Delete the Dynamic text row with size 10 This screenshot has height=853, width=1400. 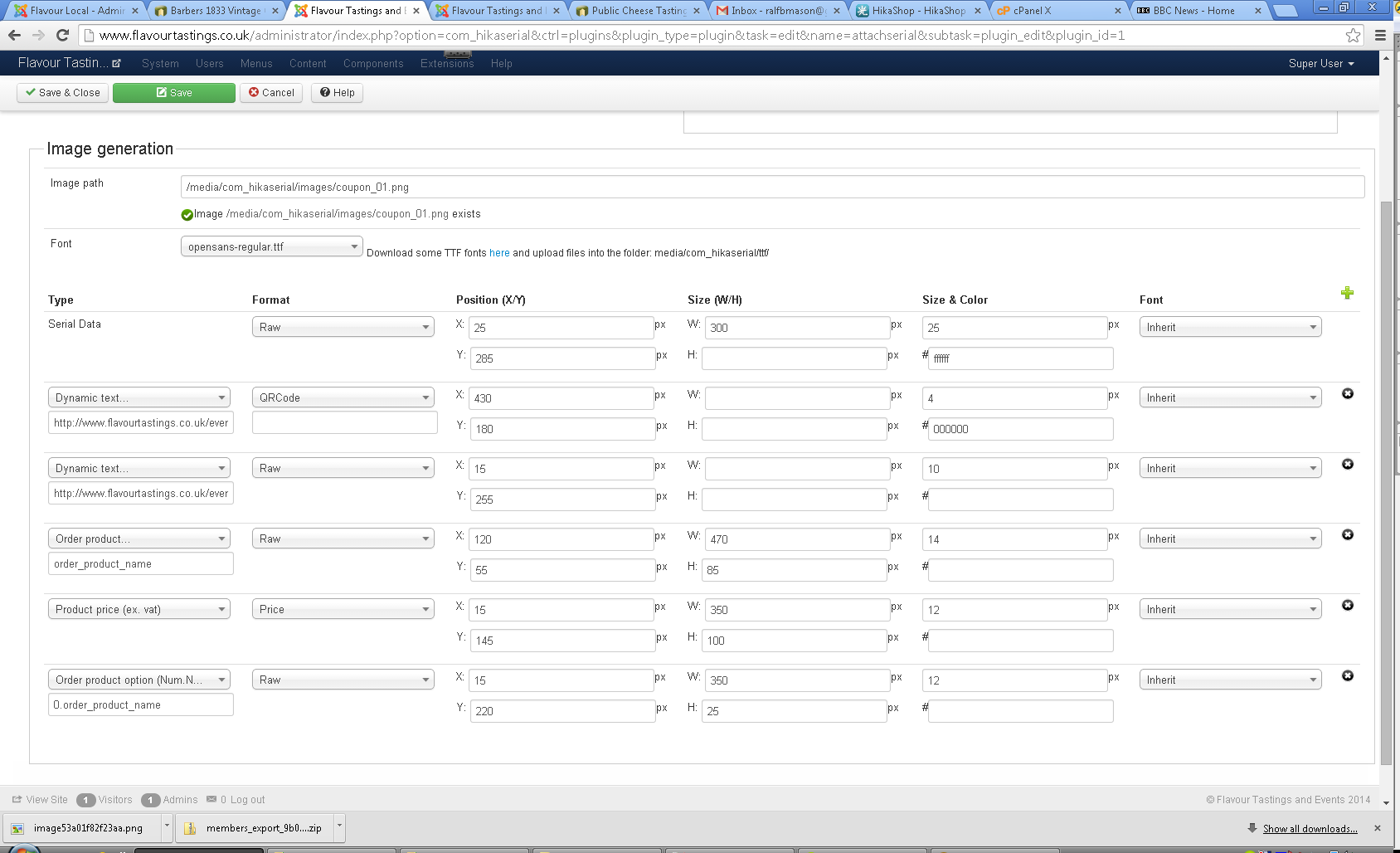point(1348,464)
